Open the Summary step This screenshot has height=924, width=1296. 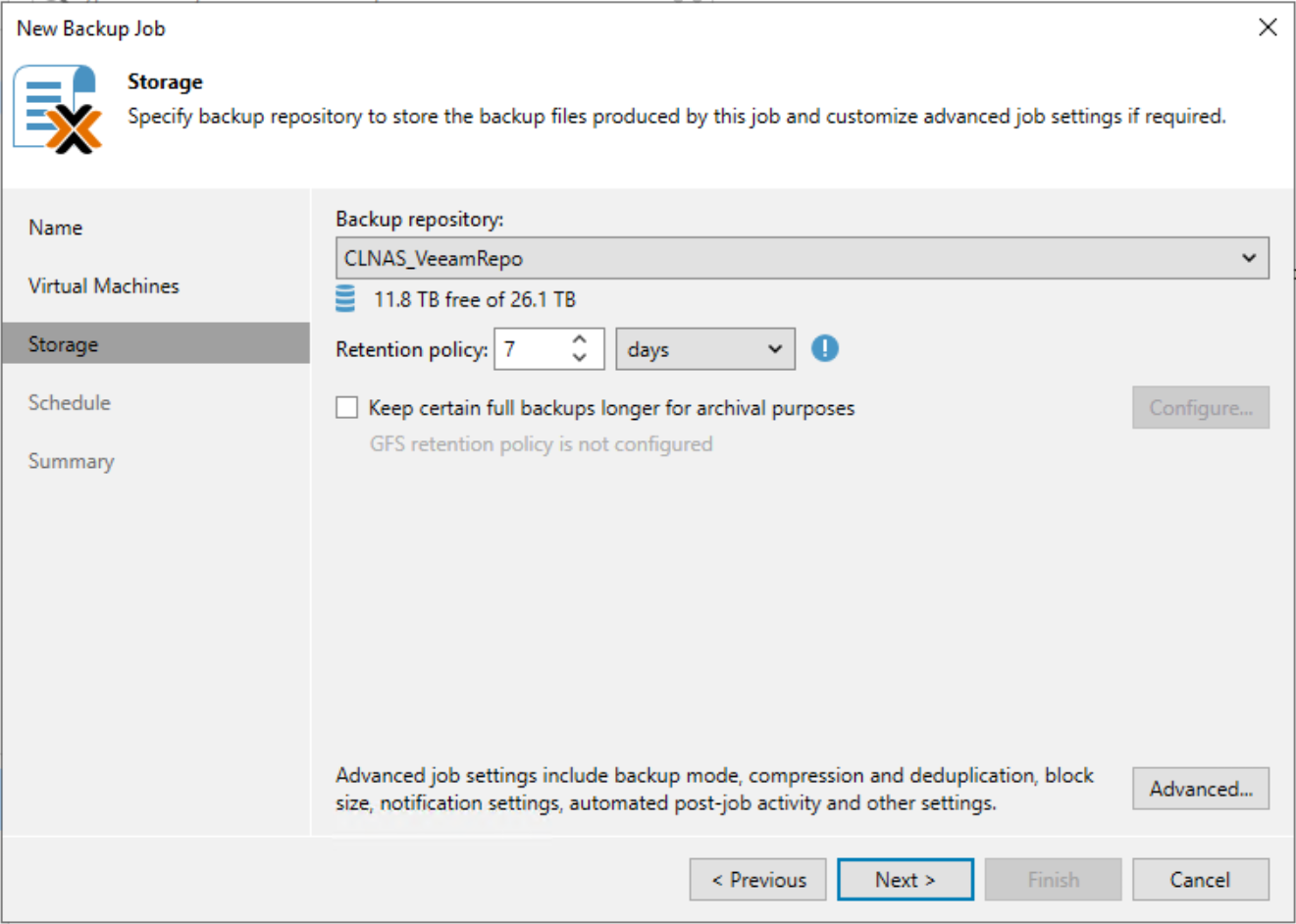coord(71,461)
